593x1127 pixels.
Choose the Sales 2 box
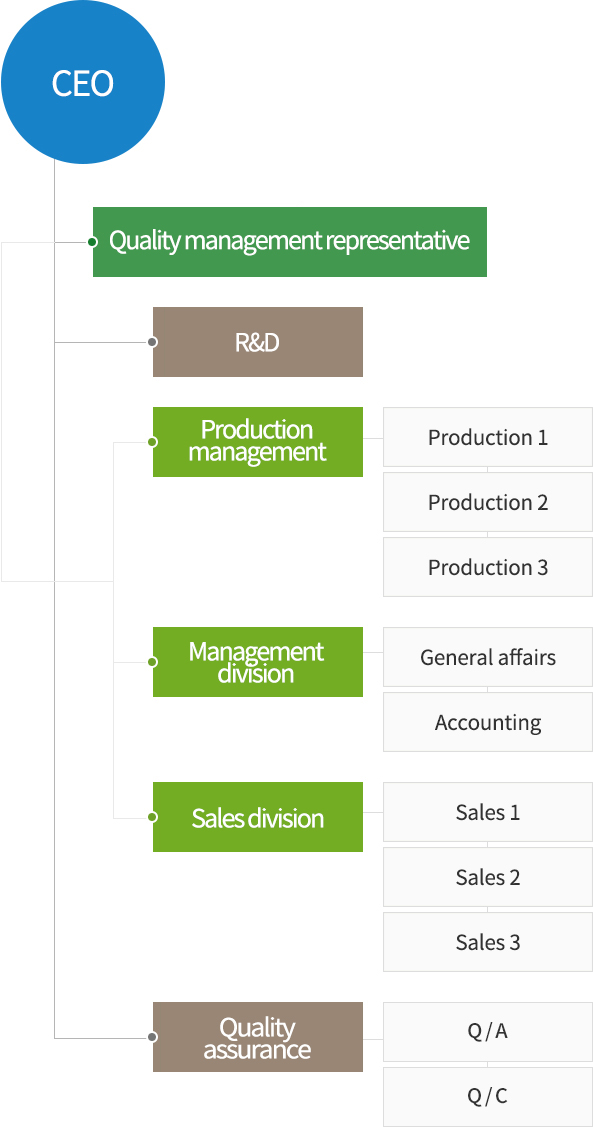488,877
